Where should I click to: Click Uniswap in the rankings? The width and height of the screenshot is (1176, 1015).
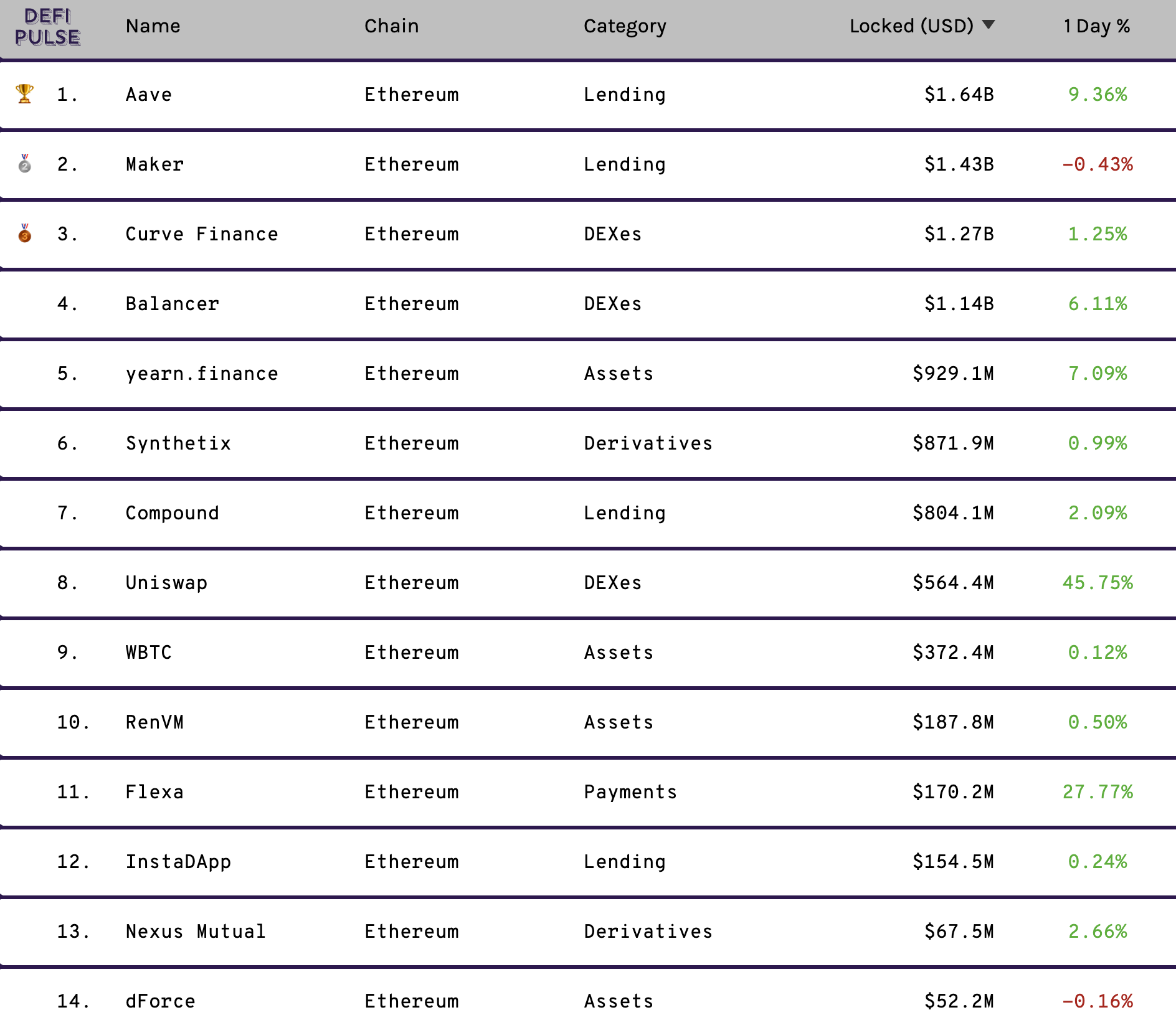coord(166,583)
